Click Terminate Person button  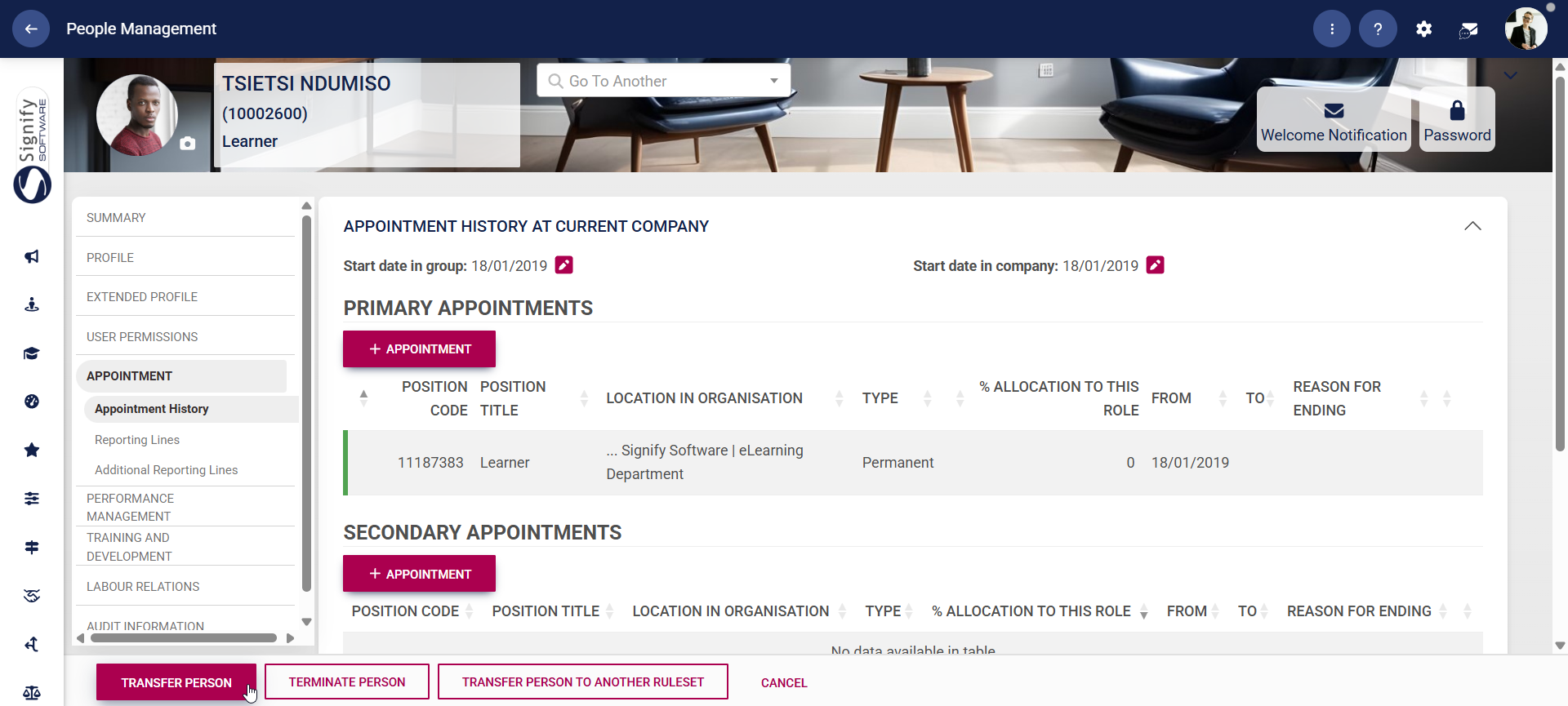[x=347, y=682]
